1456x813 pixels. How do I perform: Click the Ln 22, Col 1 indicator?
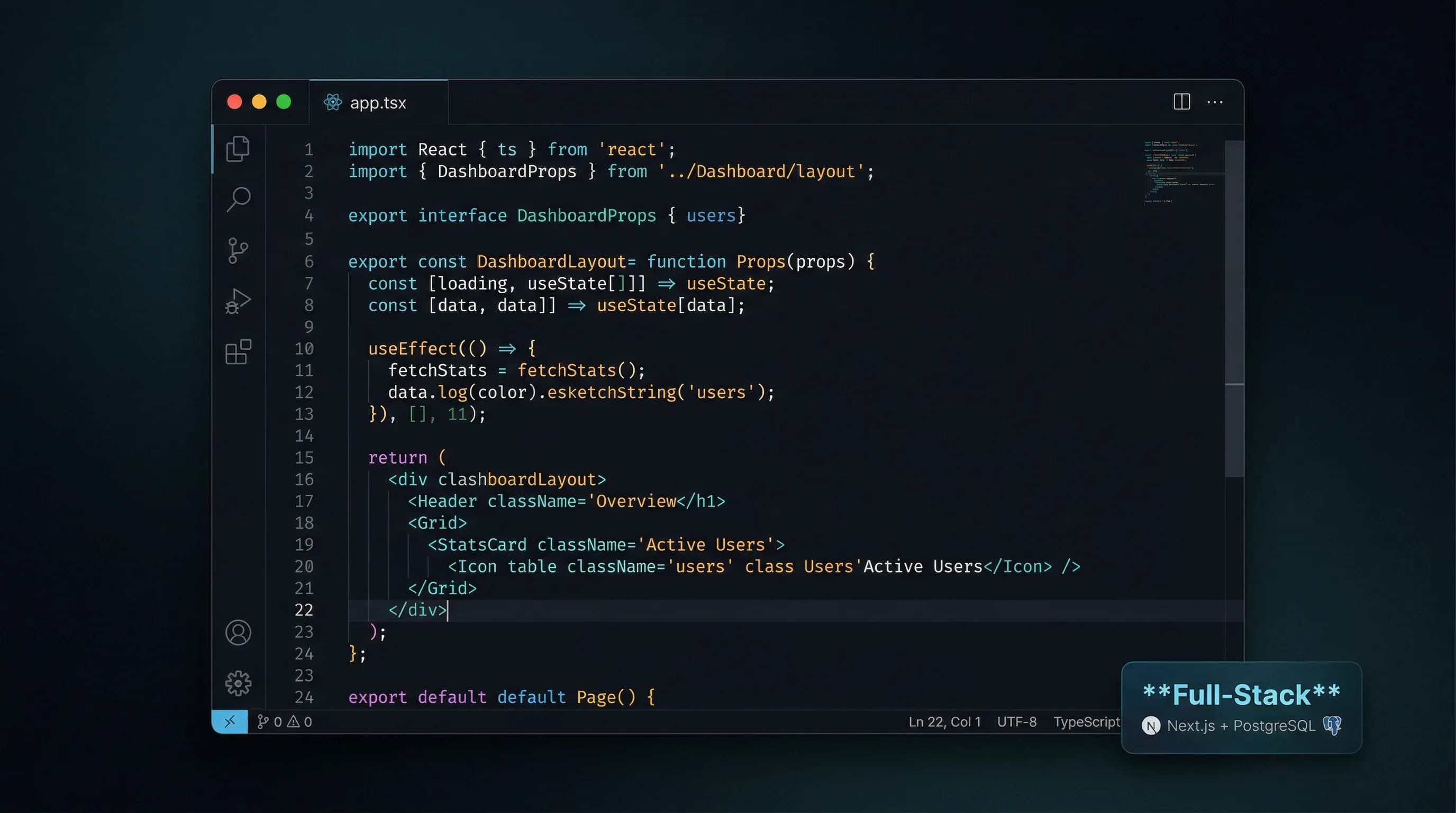(944, 721)
